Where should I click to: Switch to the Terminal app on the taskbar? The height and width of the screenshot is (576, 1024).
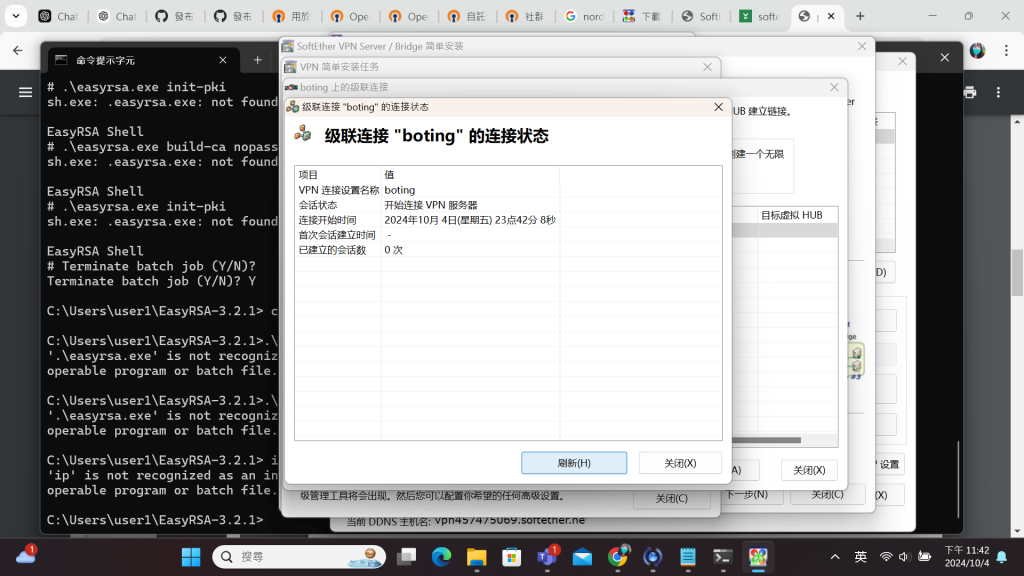(x=723, y=557)
